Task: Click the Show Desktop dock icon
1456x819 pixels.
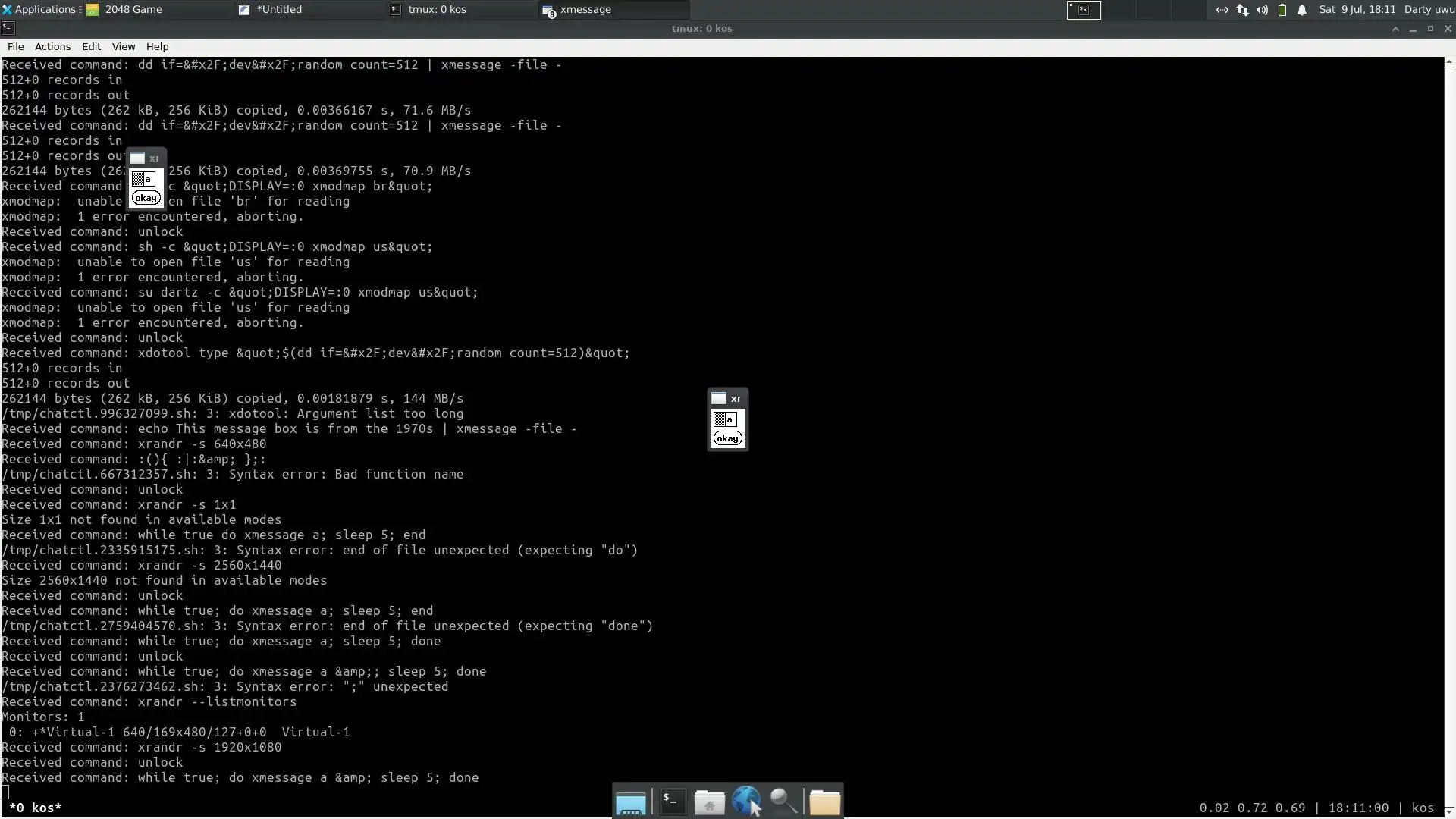Action: click(630, 802)
